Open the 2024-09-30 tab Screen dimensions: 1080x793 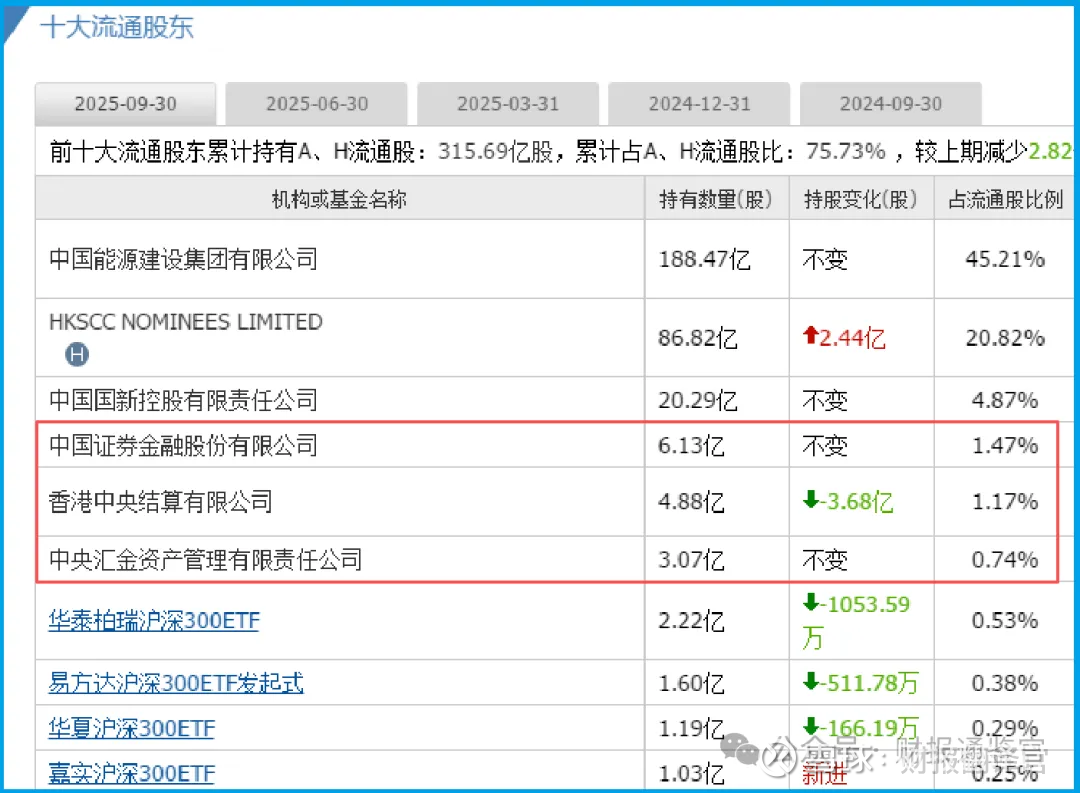(x=891, y=104)
